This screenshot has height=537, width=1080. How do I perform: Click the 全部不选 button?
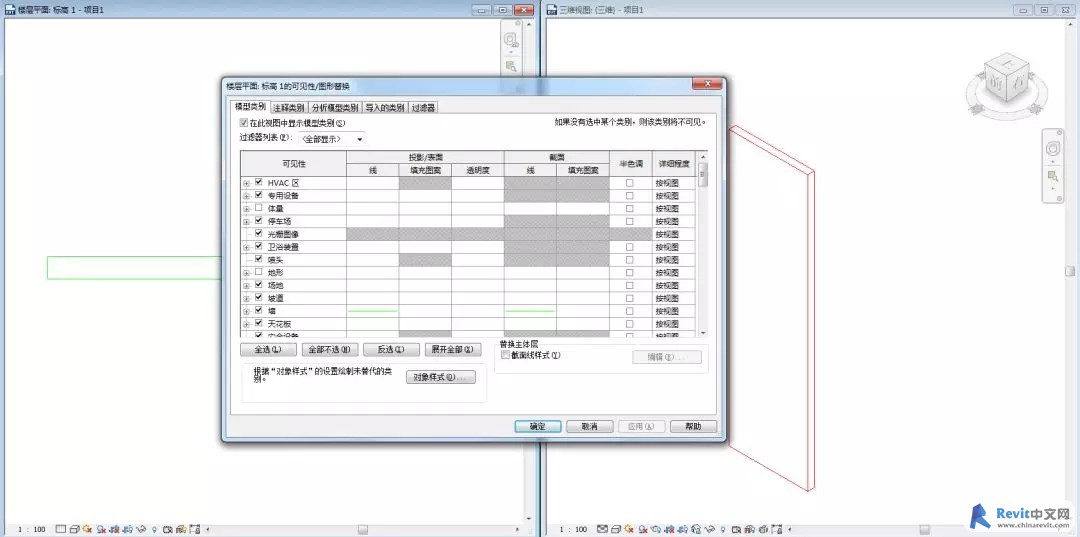pos(330,349)
